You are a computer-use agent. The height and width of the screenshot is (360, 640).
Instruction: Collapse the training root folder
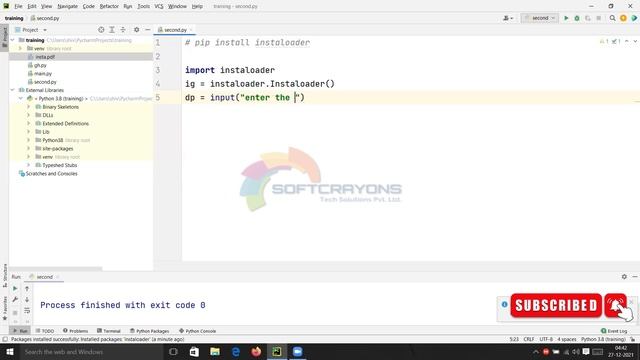coord(13,40)
